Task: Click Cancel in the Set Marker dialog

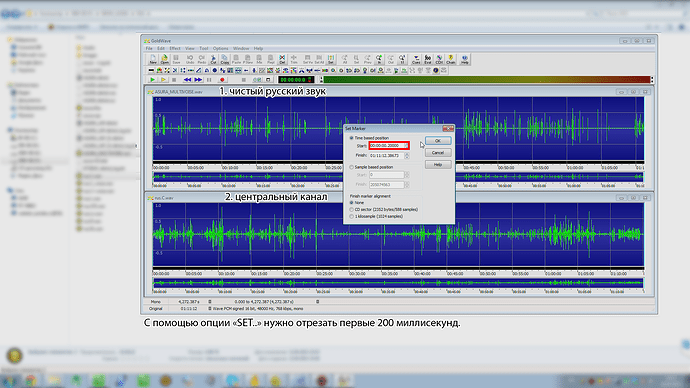Action: 438,153
